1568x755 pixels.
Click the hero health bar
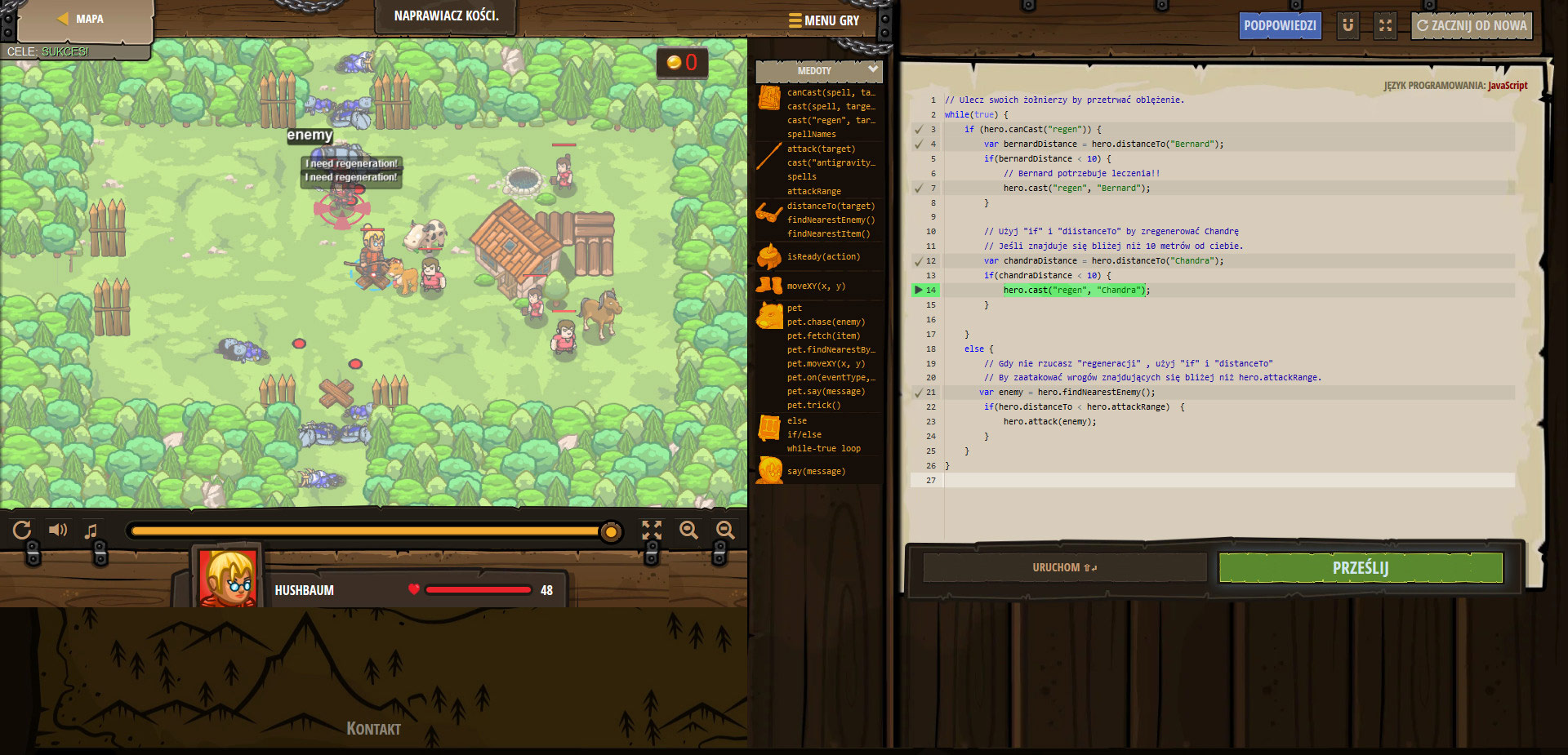pos(479,589)
